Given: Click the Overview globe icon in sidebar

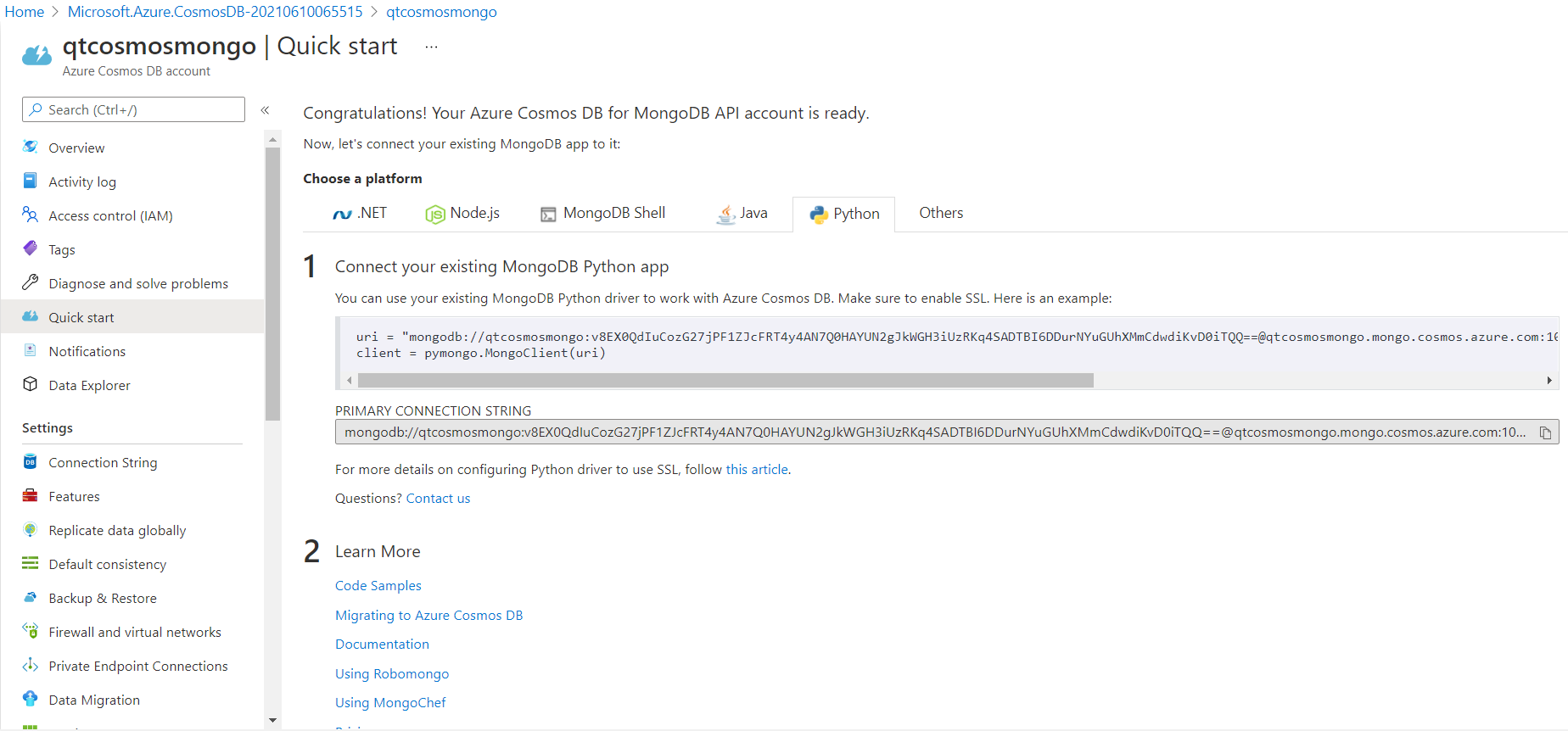Looking at the screenshot, I should coord(31,147).
